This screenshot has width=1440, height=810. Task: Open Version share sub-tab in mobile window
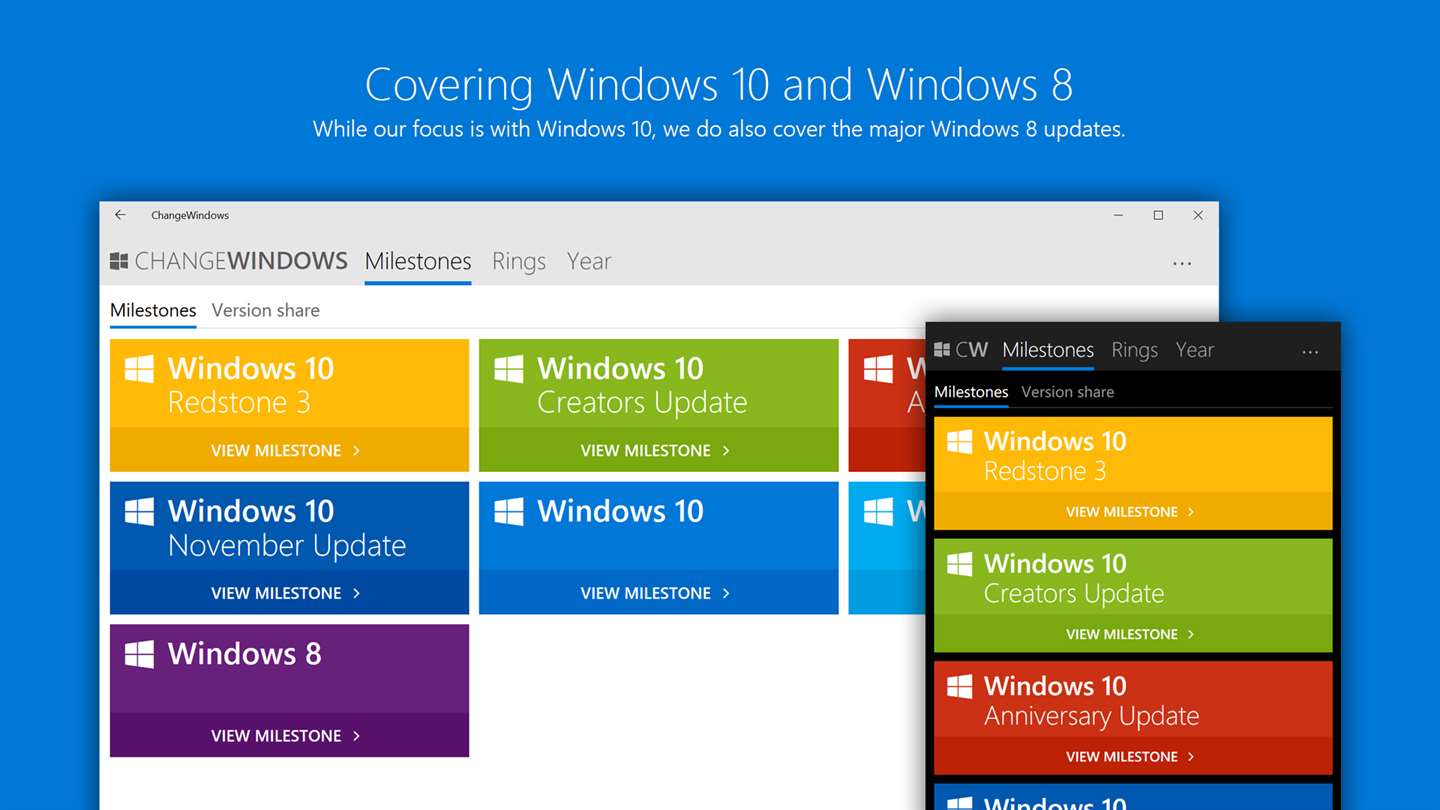[x=1068, y=392]
